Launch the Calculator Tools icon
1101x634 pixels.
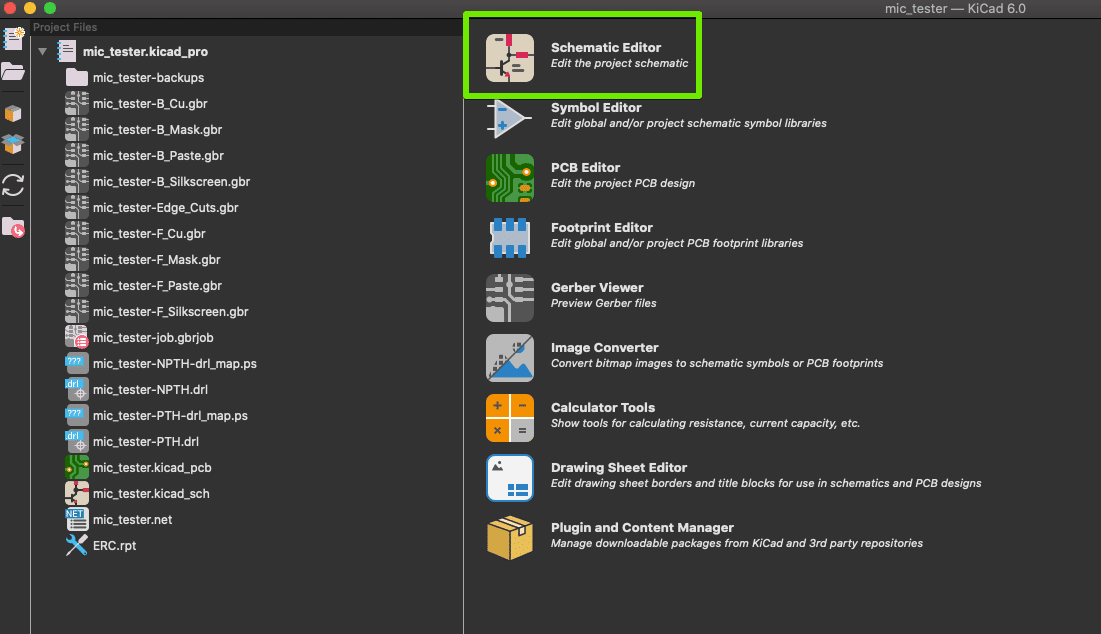[x=510, y=418]
